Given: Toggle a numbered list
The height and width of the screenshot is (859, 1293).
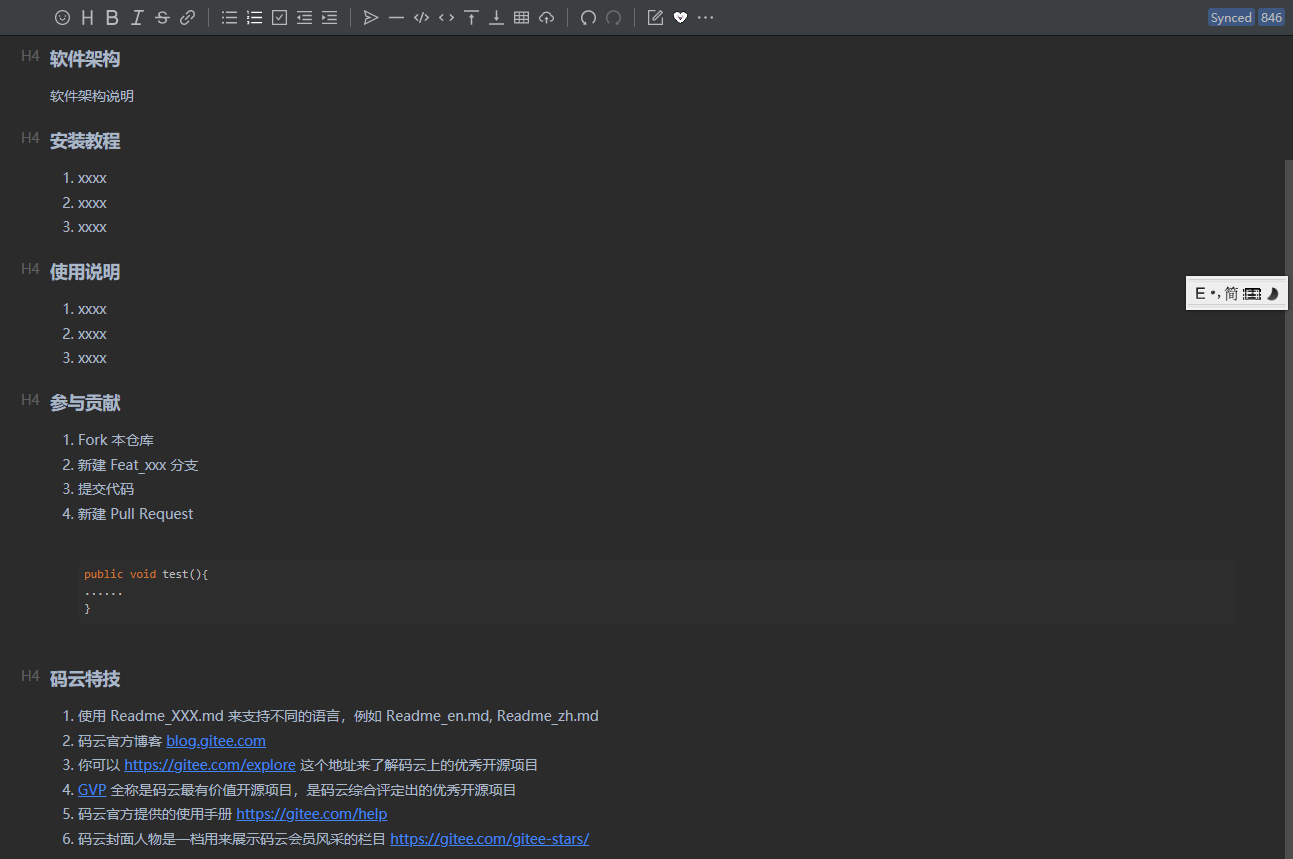Looking at the screenshot, I should [x=254, y=17].
